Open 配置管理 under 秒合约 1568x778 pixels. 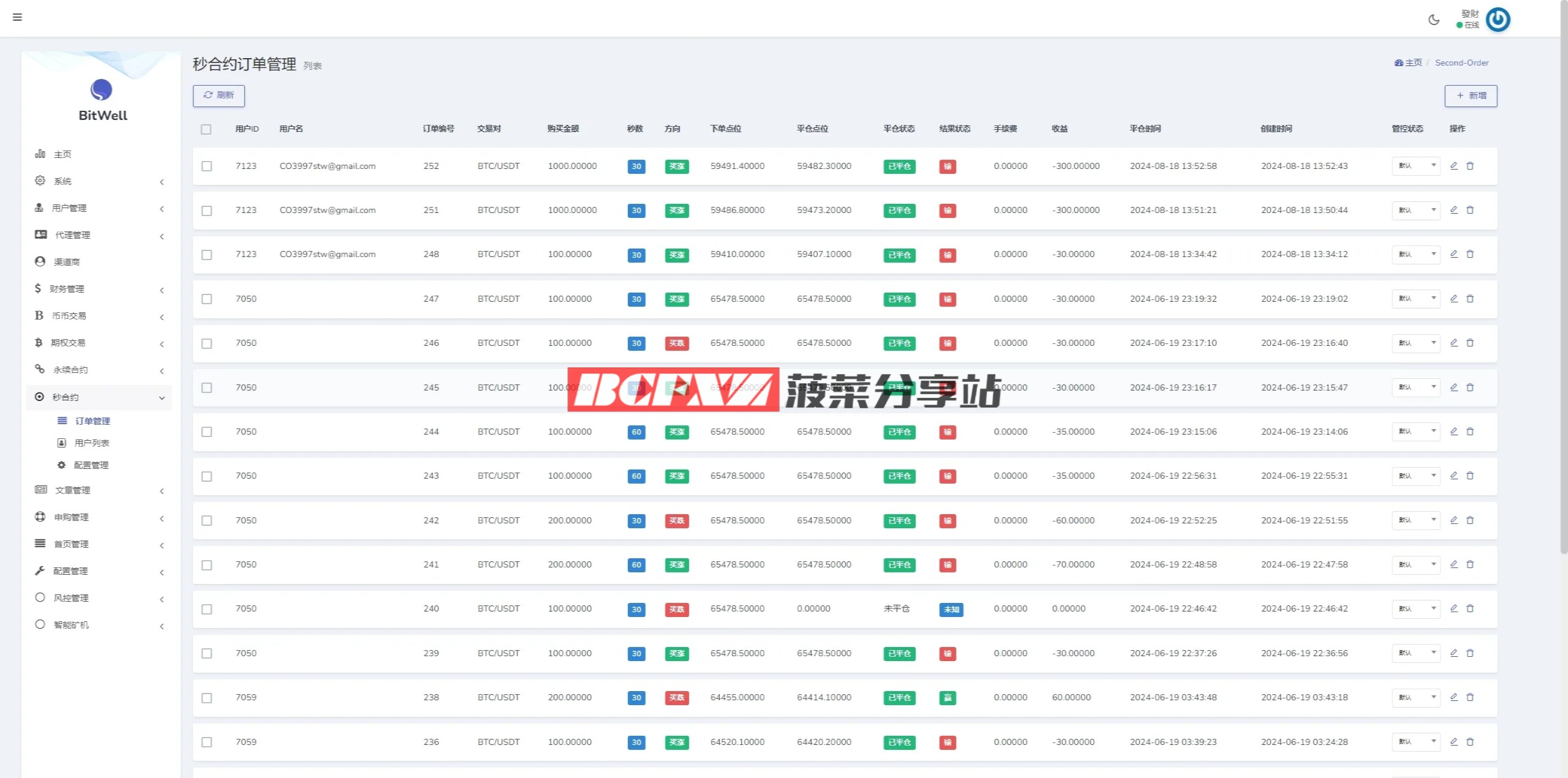pos(91,465)
